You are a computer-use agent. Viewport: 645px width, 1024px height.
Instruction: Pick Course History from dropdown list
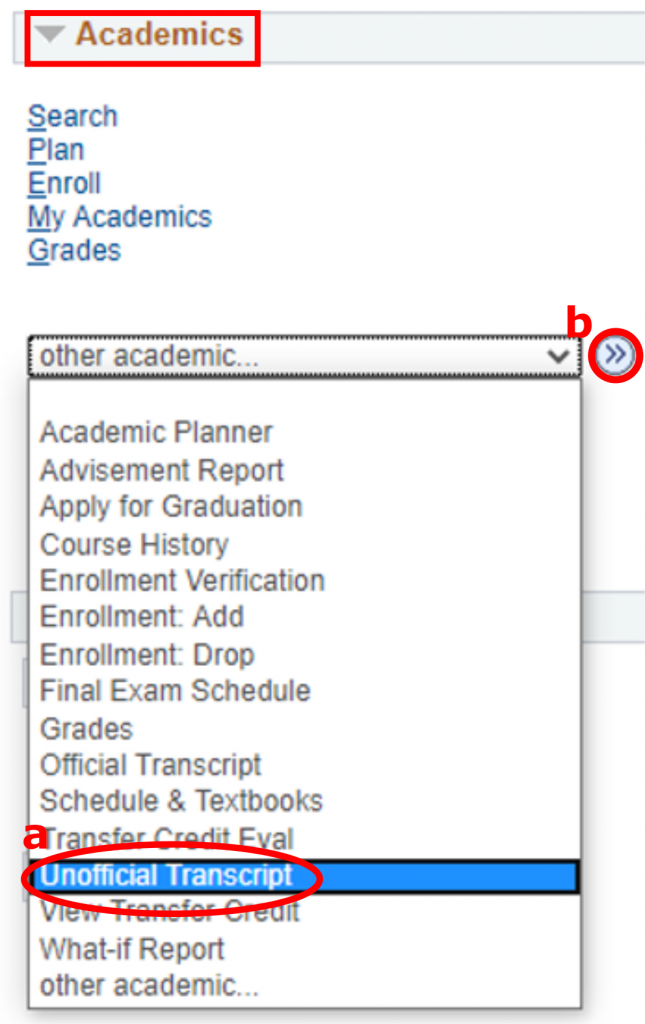tap(134, 545)
